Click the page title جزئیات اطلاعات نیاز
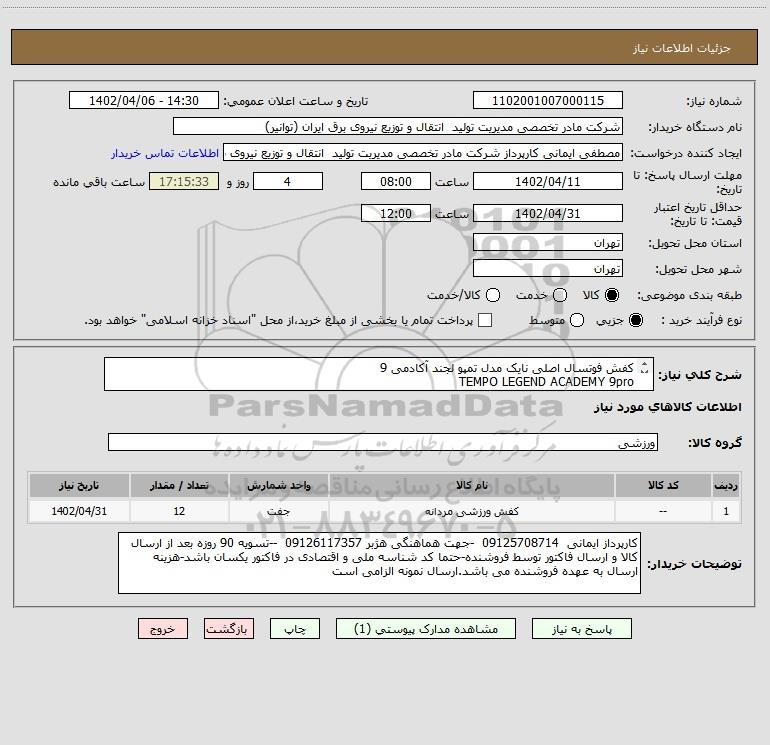This screenshot has width=770, height=745. [x=682, y=48]
